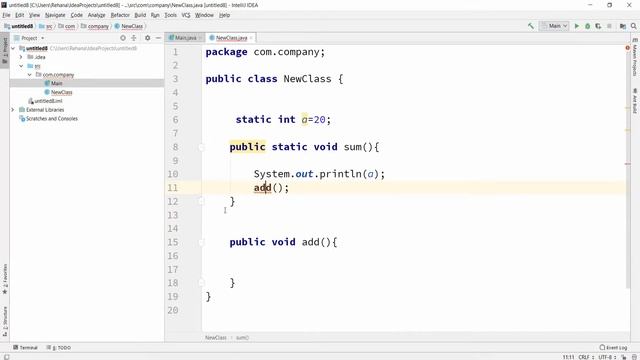This screenshot has width=640, height=360.
Task: Collapse all in Project panel
Action: [134, 38]
